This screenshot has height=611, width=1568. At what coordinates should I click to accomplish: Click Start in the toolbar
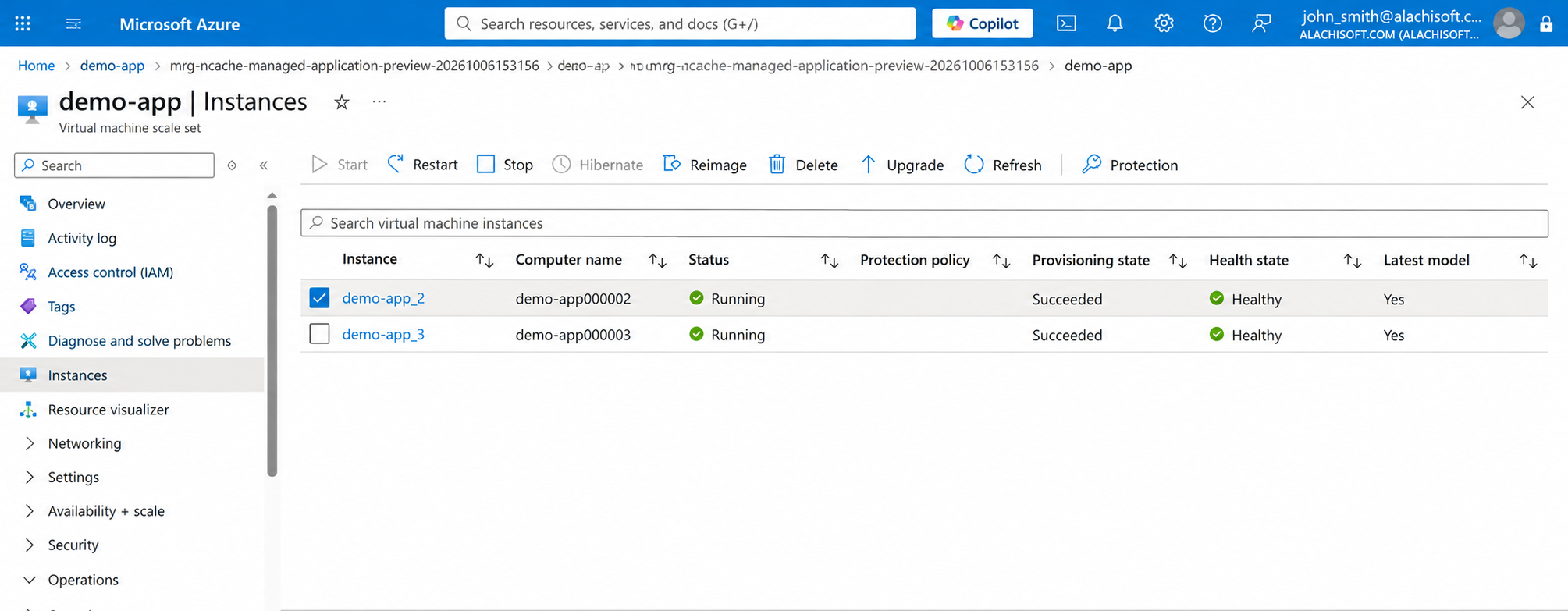coord(340,165)
